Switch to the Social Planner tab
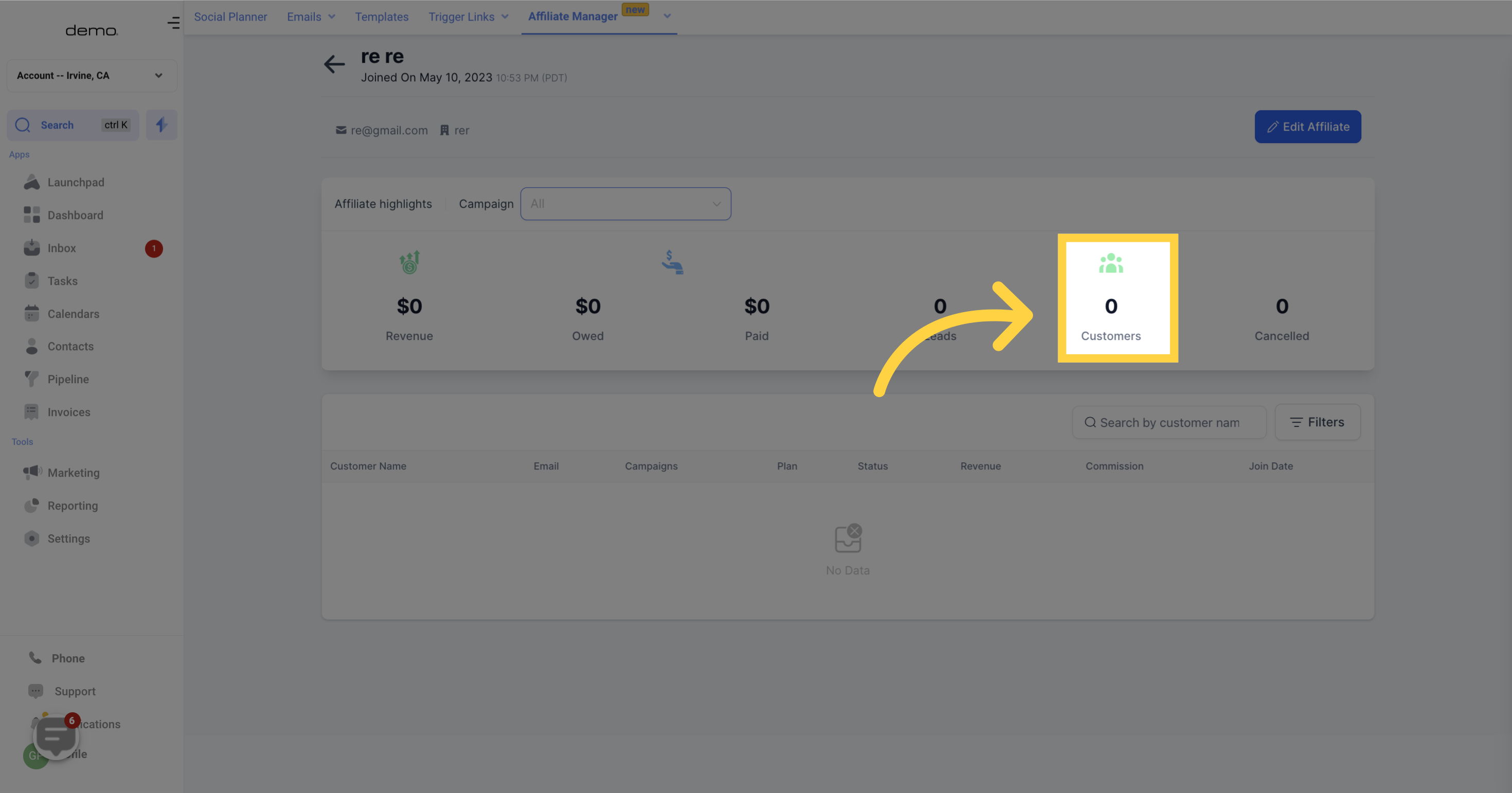This screenshot has height=793, width=1512. tap(230, 17)
